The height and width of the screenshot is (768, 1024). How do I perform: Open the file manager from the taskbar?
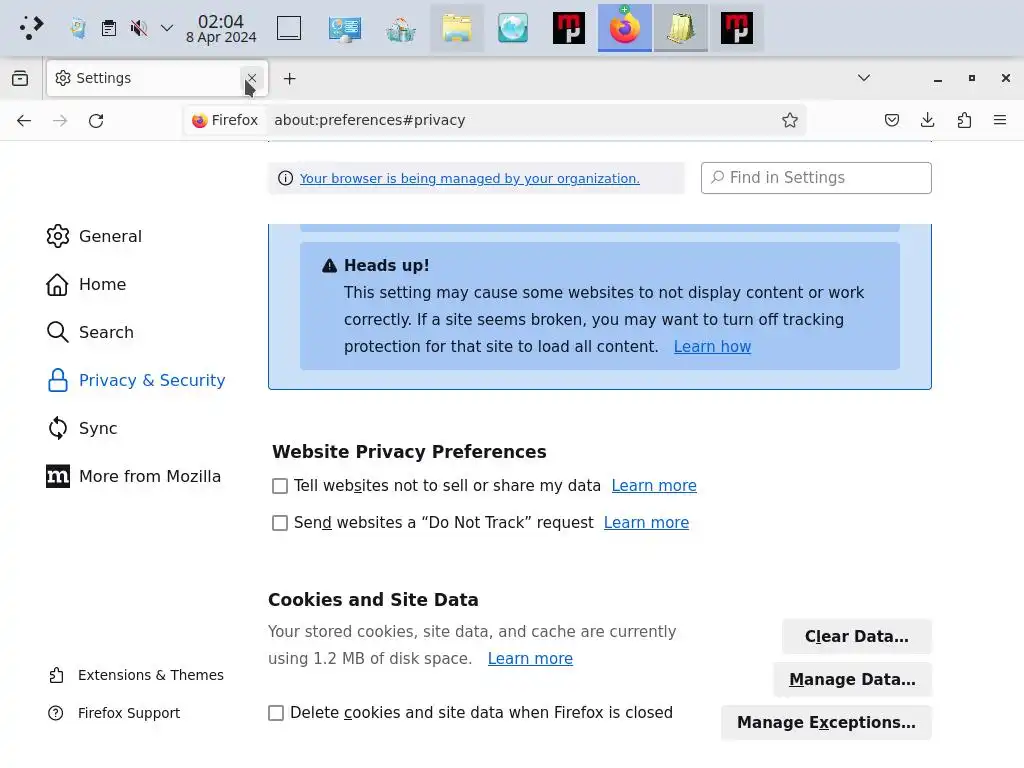point(456,28)
